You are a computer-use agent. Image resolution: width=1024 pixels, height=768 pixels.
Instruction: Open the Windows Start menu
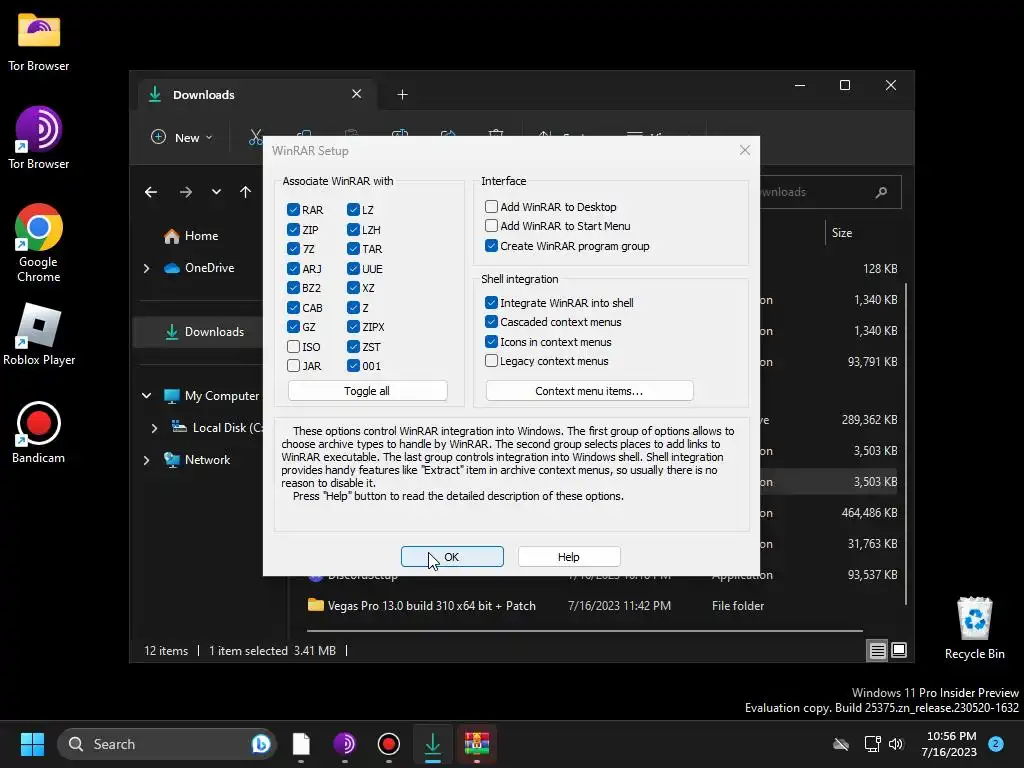coord(32,744)
